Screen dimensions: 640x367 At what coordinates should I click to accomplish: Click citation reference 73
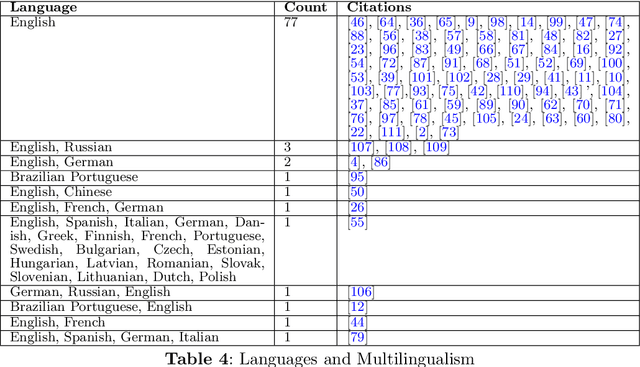pos(449,132)
